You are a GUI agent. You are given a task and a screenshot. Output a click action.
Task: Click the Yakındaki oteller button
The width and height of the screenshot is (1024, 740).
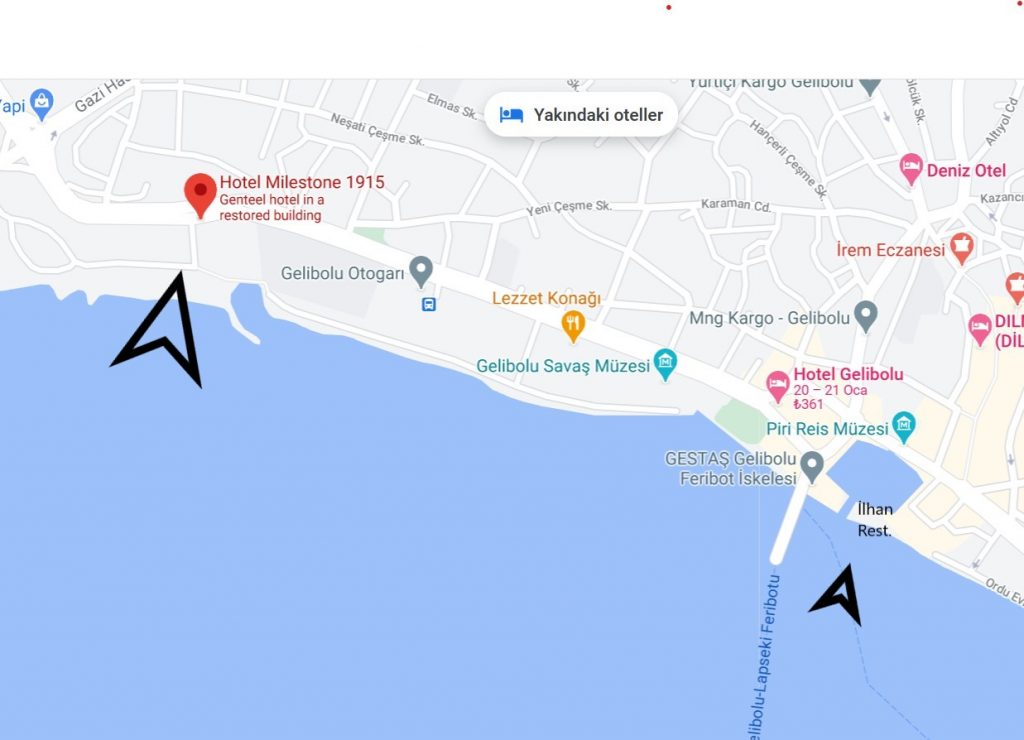581,115
